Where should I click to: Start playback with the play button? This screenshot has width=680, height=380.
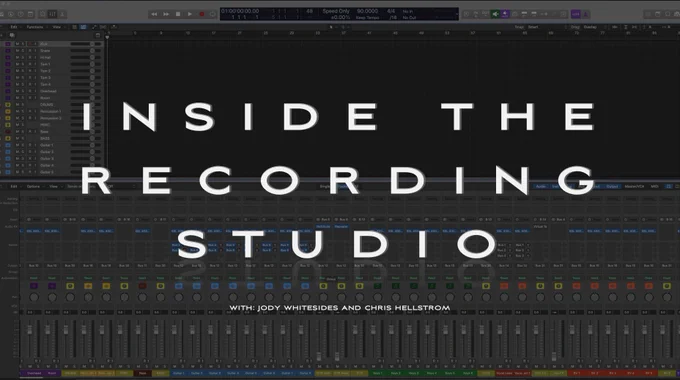tap(190, 14)
